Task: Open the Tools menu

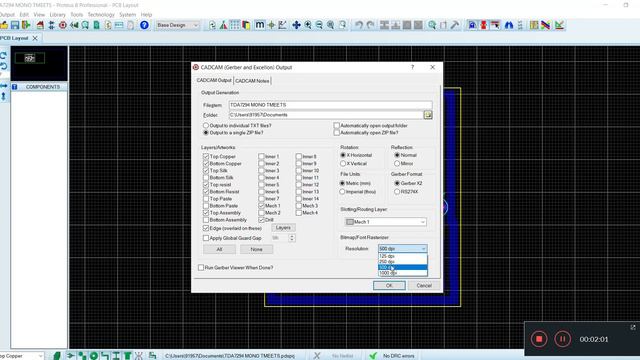Action: (x=77, y=15)
